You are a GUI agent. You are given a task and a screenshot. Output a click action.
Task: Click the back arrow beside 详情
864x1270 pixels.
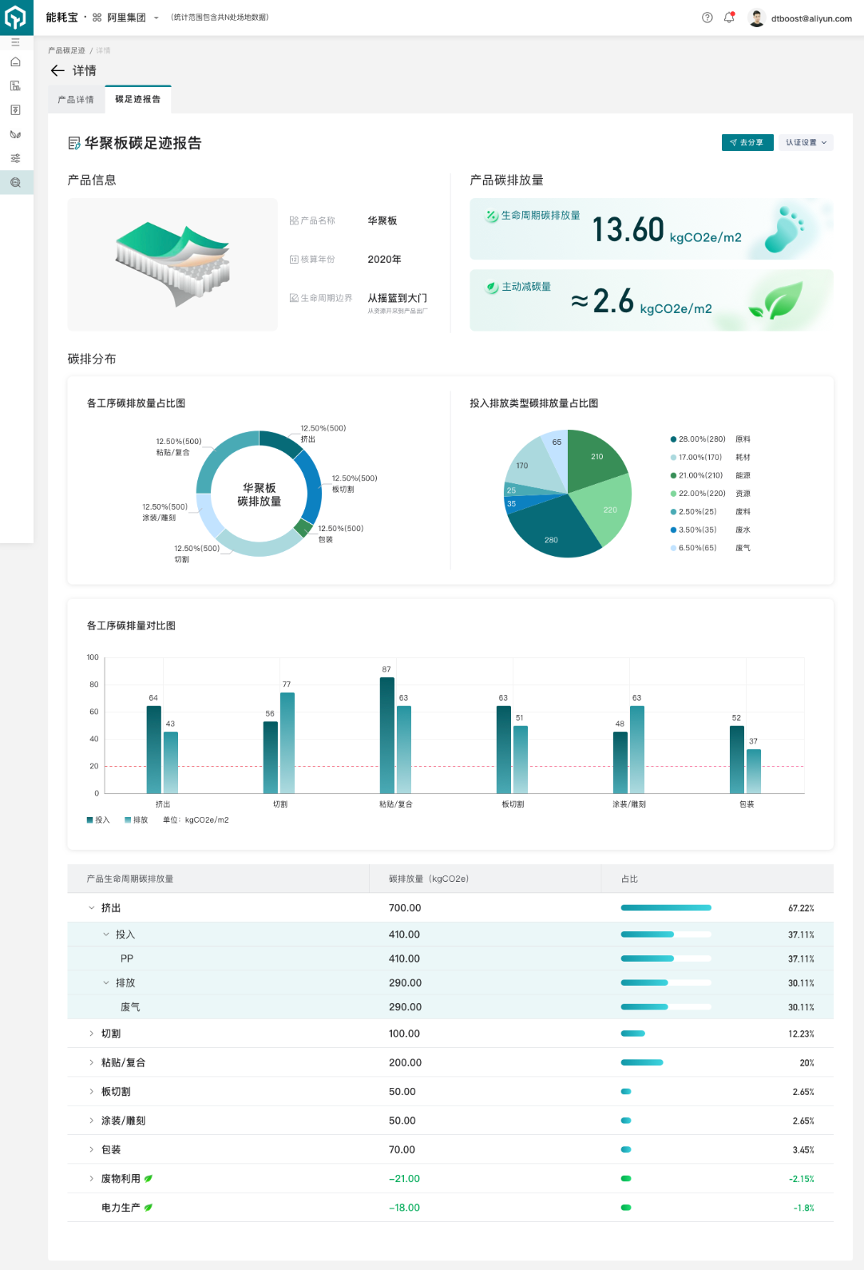click(57, 71)
